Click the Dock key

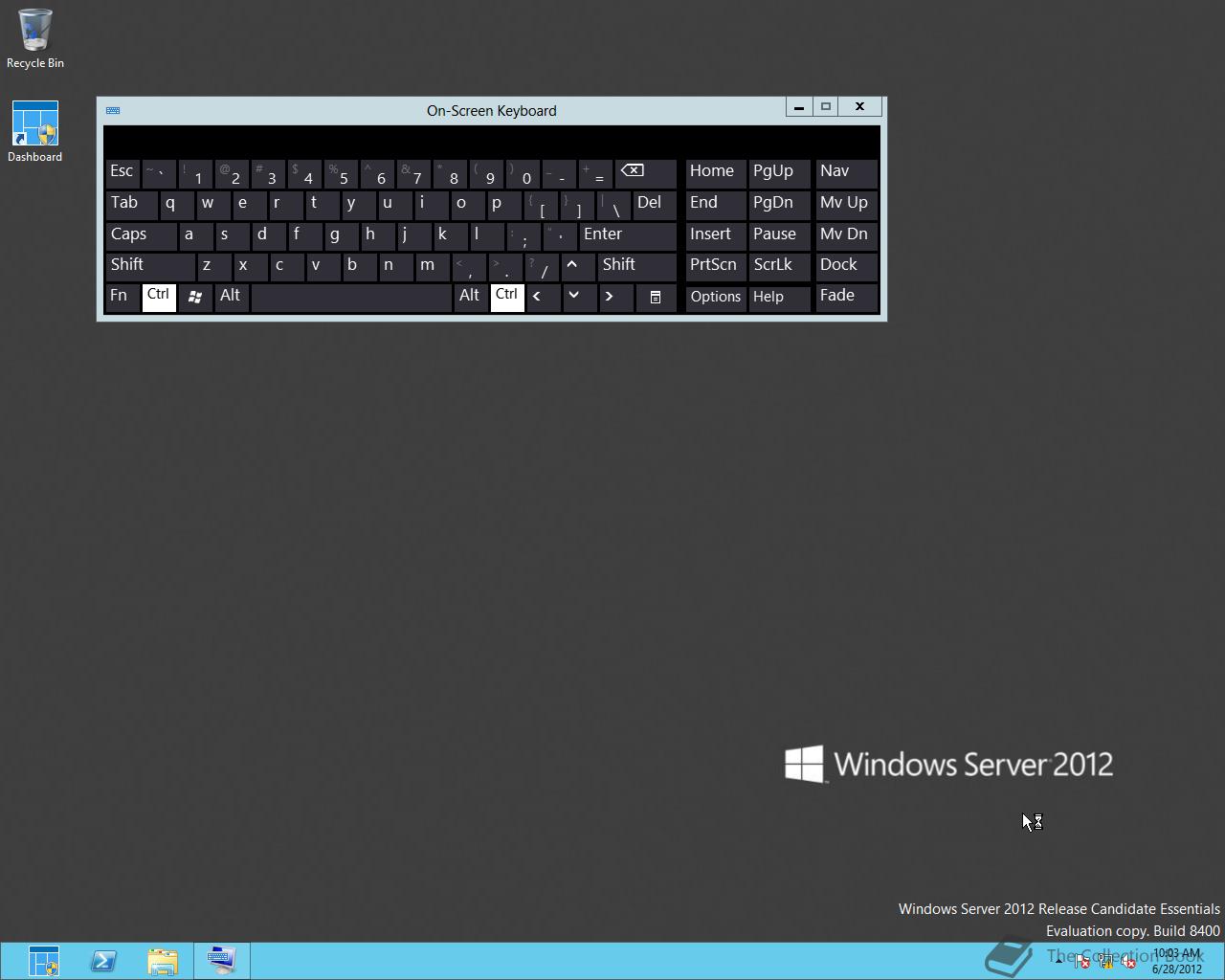click(846, 266)
